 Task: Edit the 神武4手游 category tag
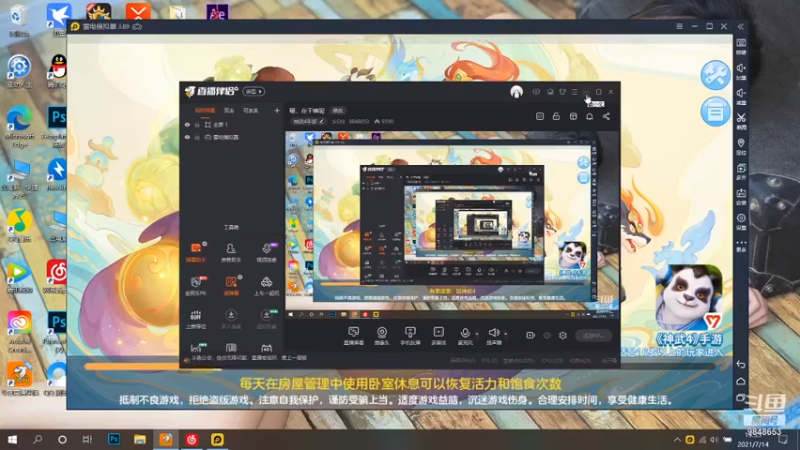[x=308, y=121]
